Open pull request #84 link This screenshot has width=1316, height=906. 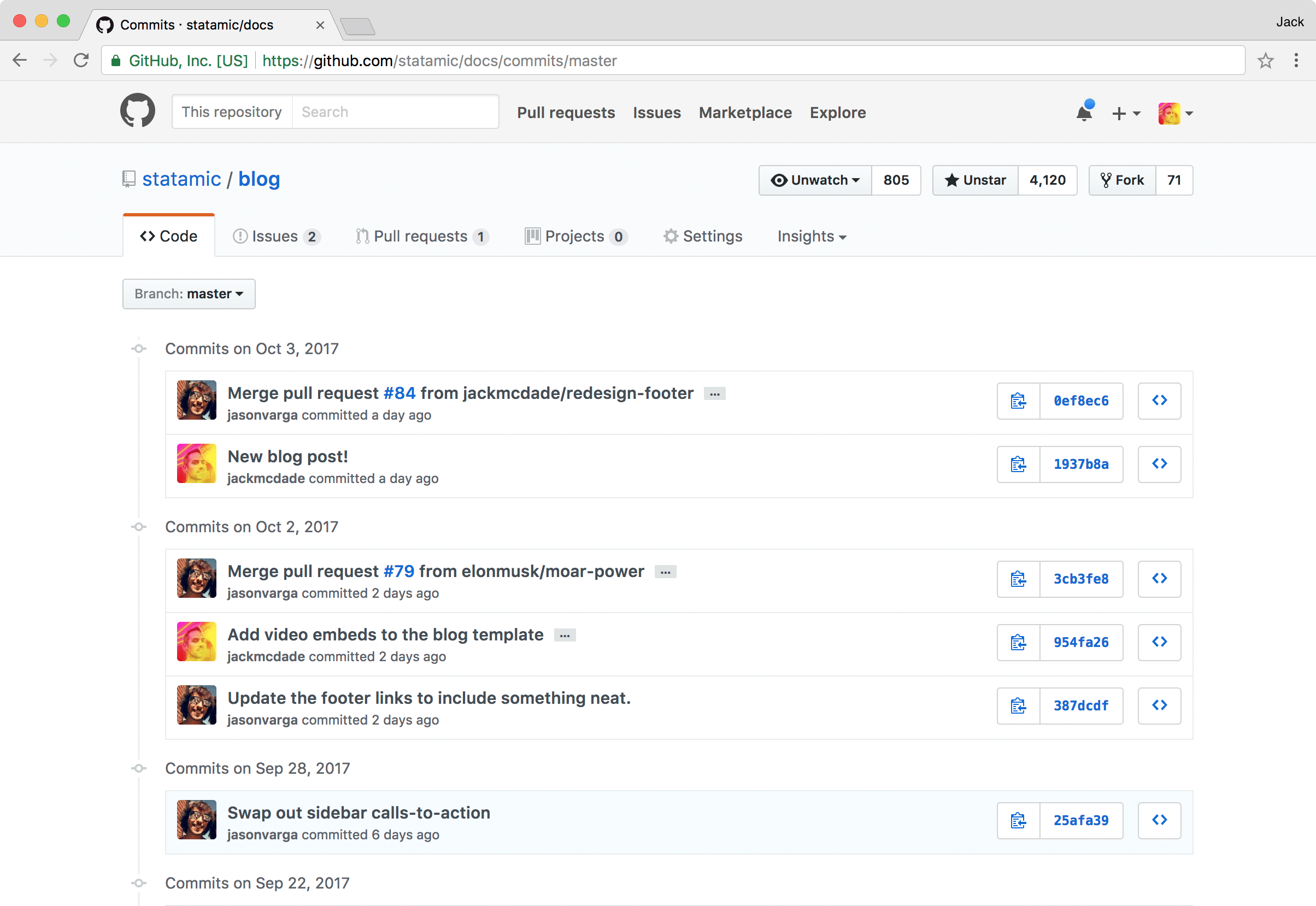(399, 393)
